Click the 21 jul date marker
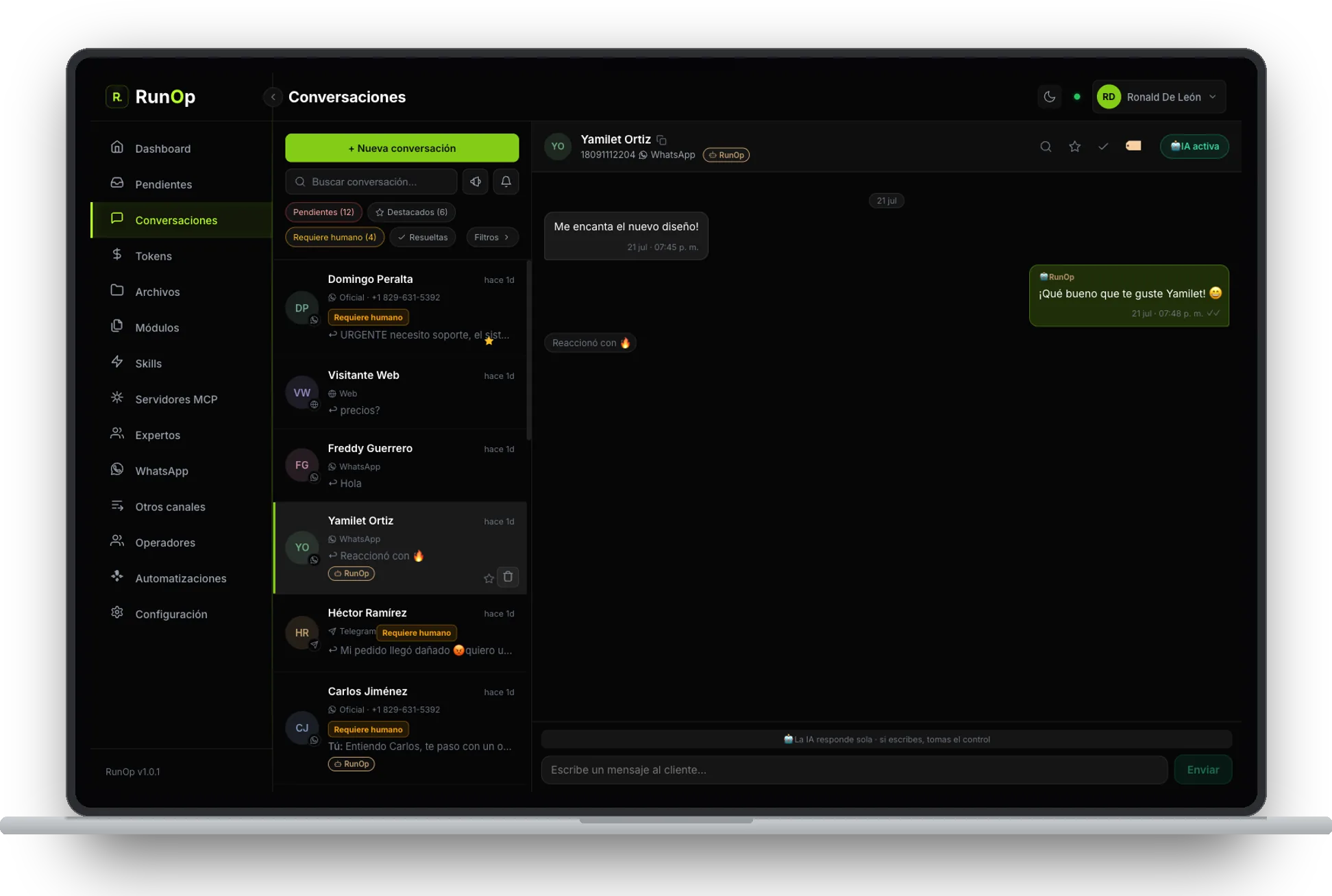The image size is (1332, 896). [887, 201]
